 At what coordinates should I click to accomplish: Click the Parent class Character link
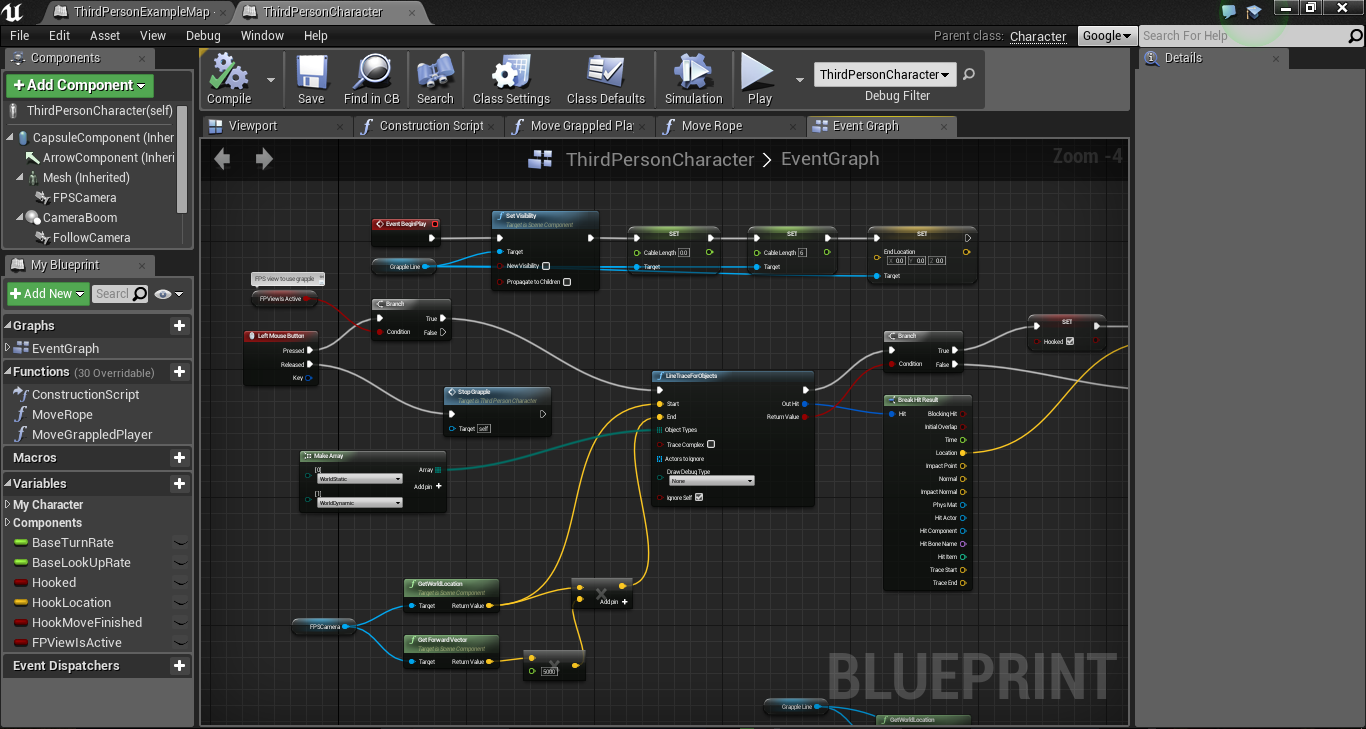point(1038,35)
